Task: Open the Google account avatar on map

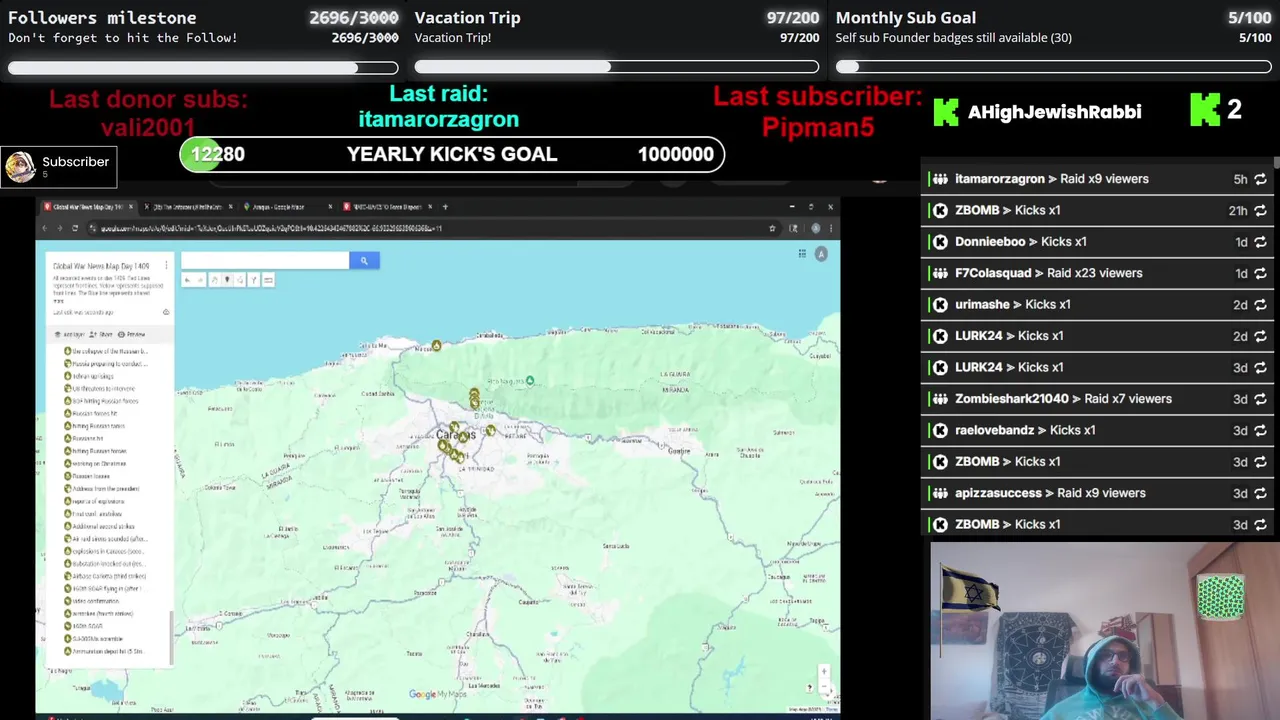Action: click(821, 254)
